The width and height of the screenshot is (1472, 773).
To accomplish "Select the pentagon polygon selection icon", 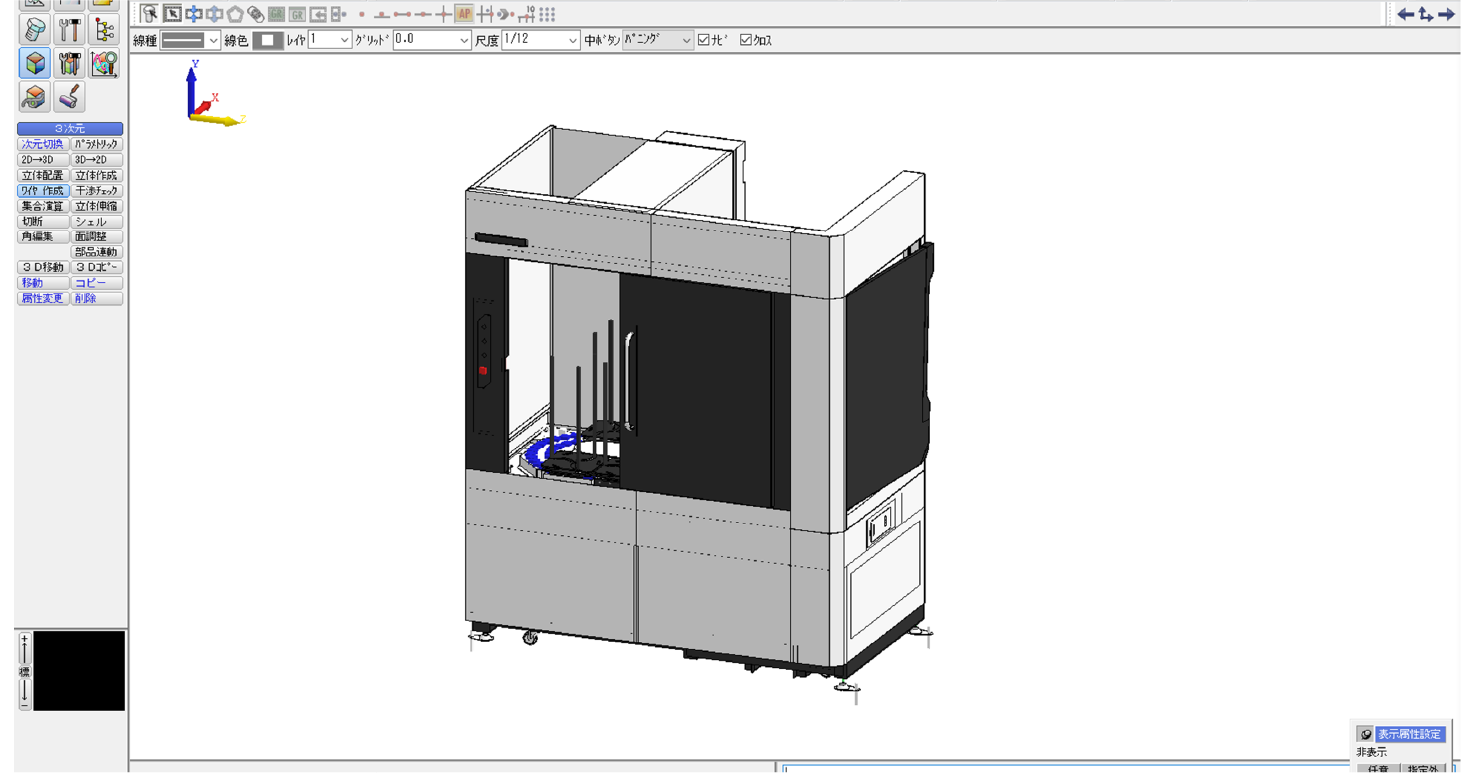I will (x=235, y=14).
